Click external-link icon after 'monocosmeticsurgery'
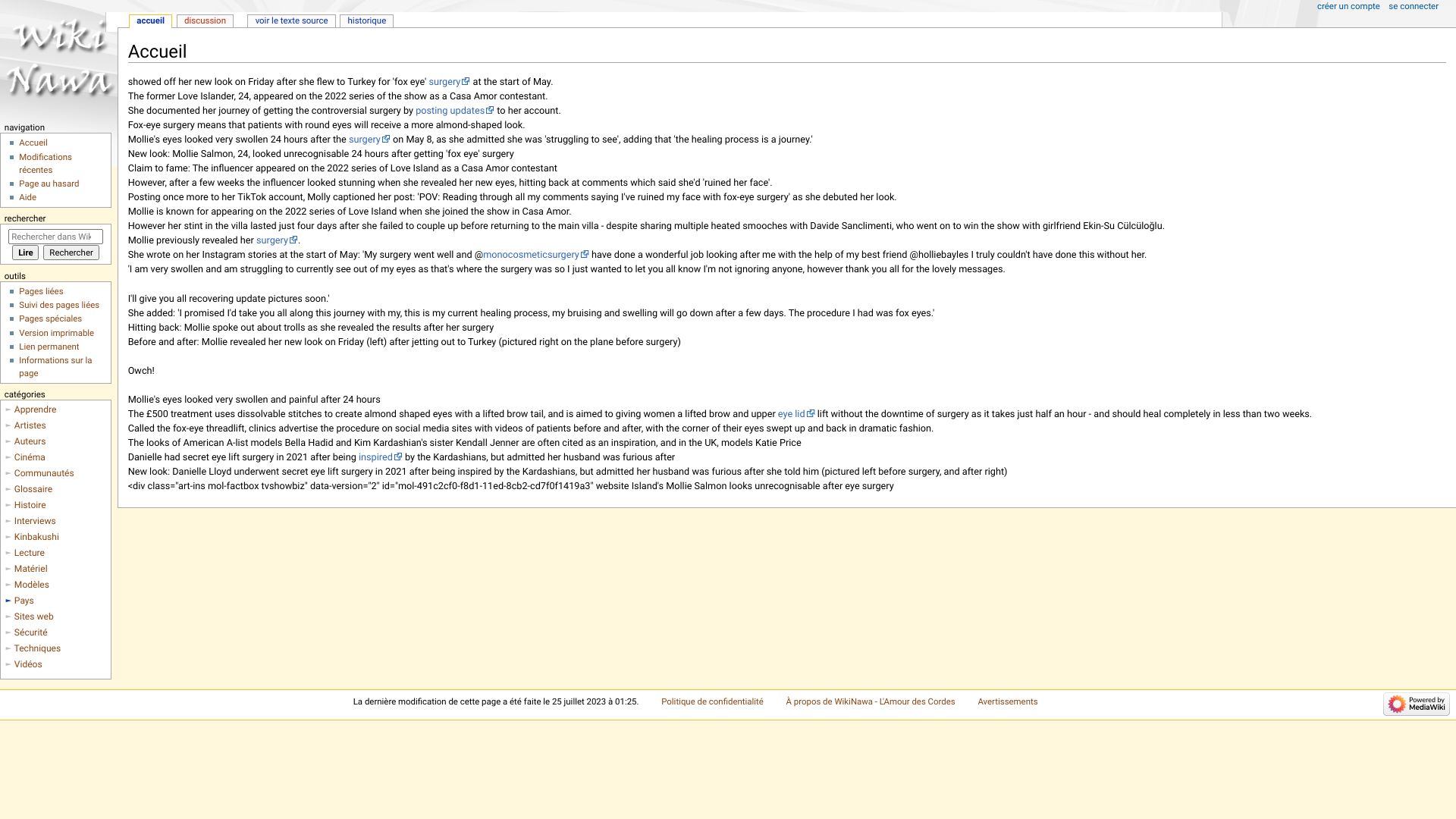This screenshot has width=1456, height=819. coord(585,254)
